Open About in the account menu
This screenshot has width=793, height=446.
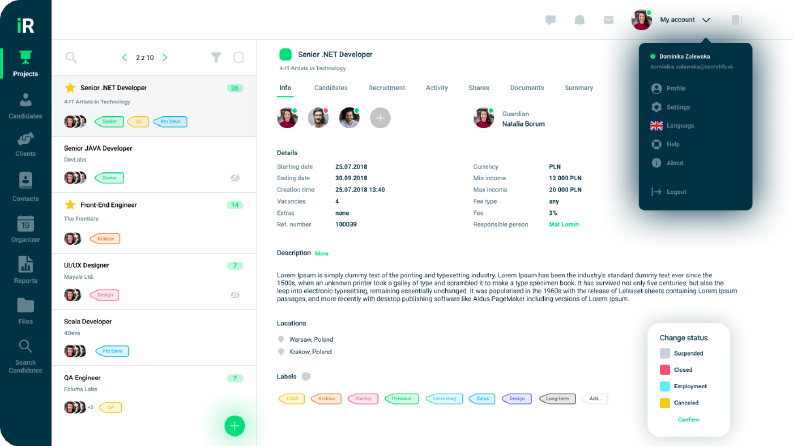click(x=668, y=163)
